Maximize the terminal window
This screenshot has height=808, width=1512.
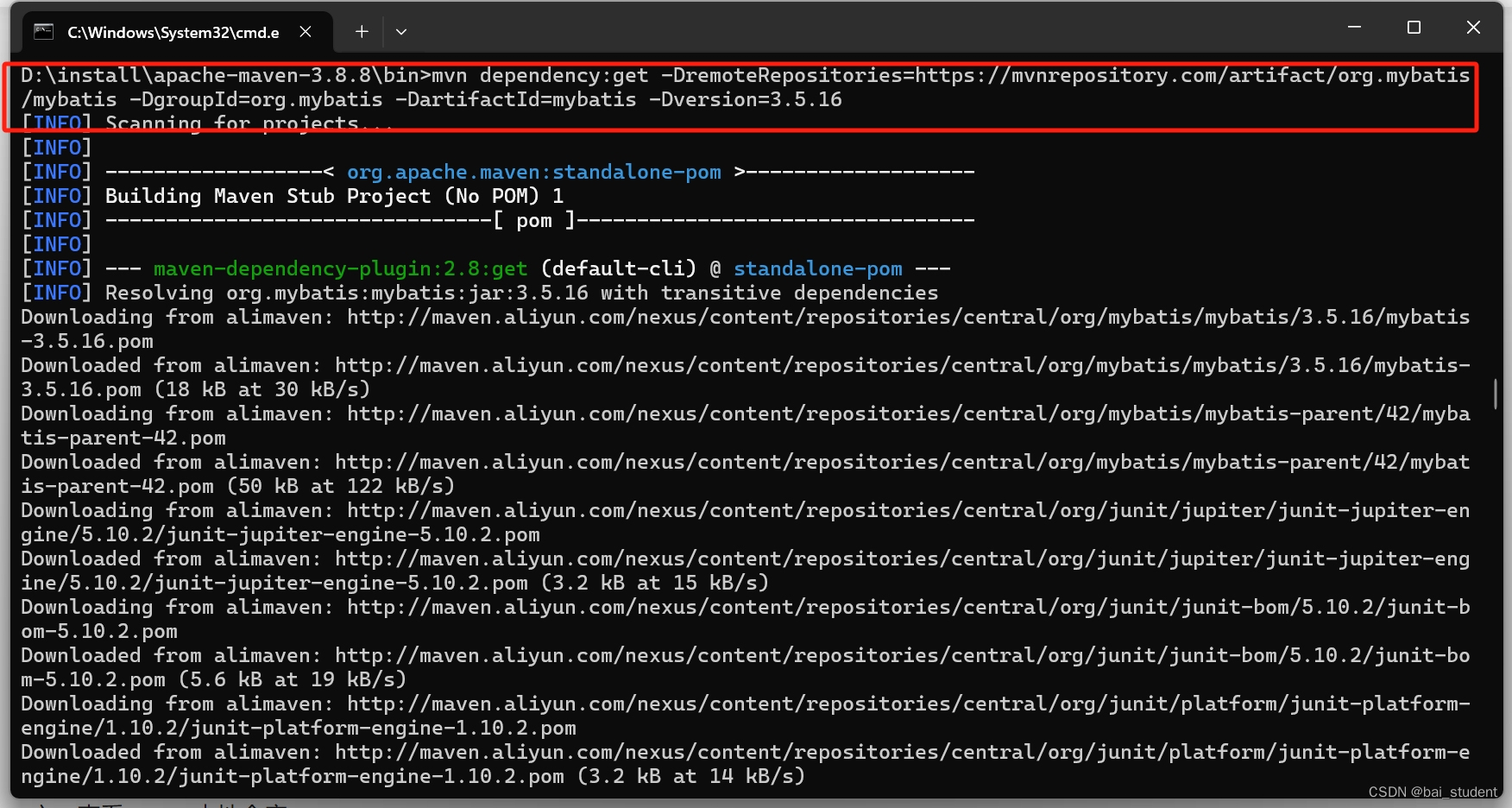[1414, 28]
